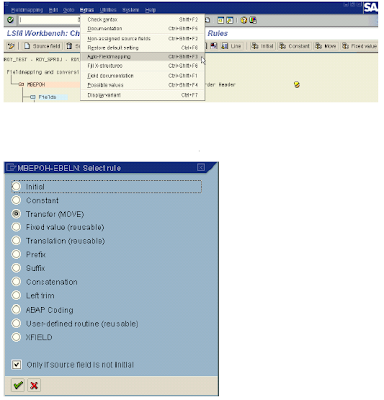384x400 pixels.
Task: Open the Utilities menu
Action: click(x=108, y=10)
